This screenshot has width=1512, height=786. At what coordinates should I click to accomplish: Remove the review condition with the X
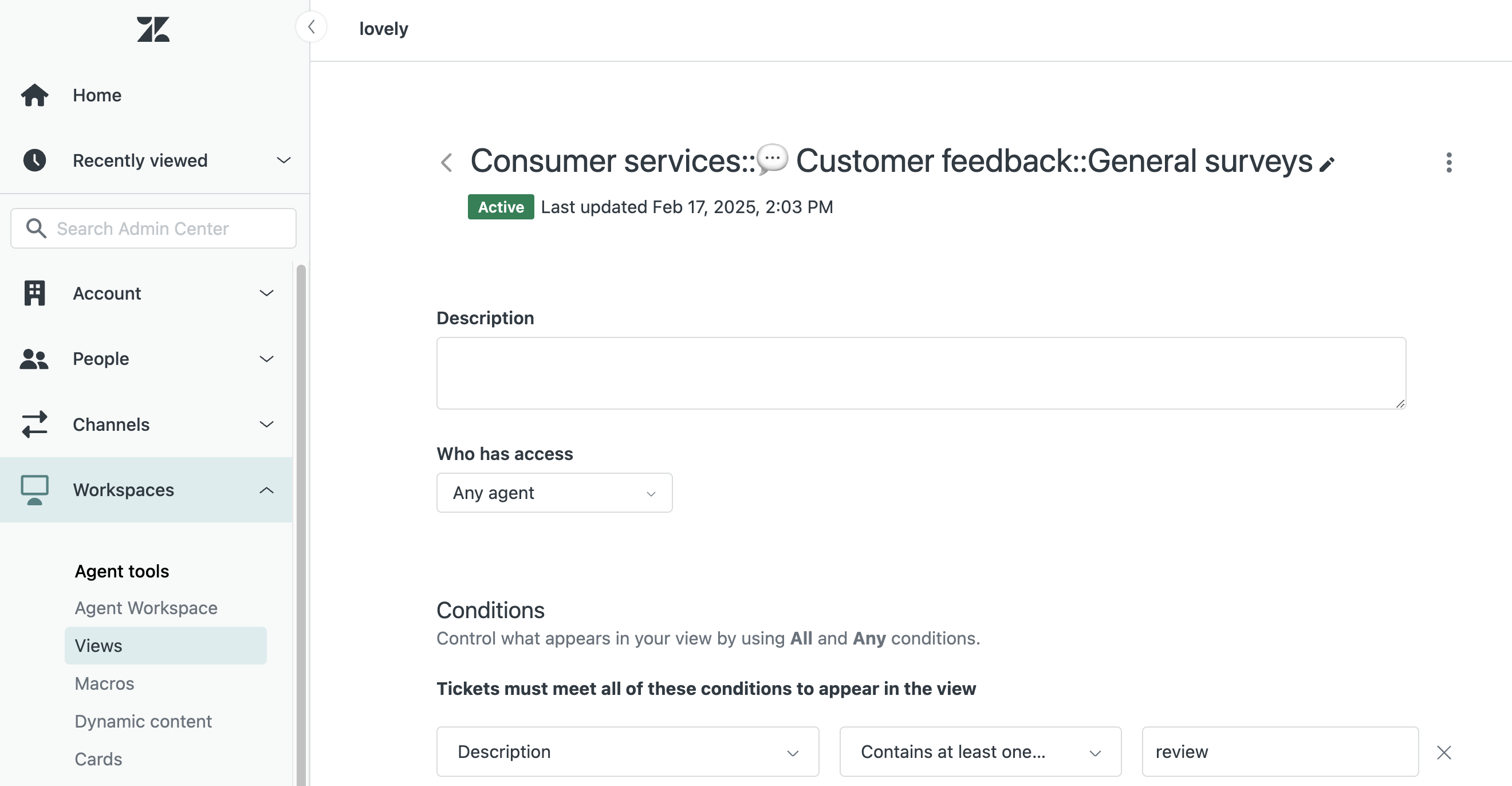point(1444,752)
